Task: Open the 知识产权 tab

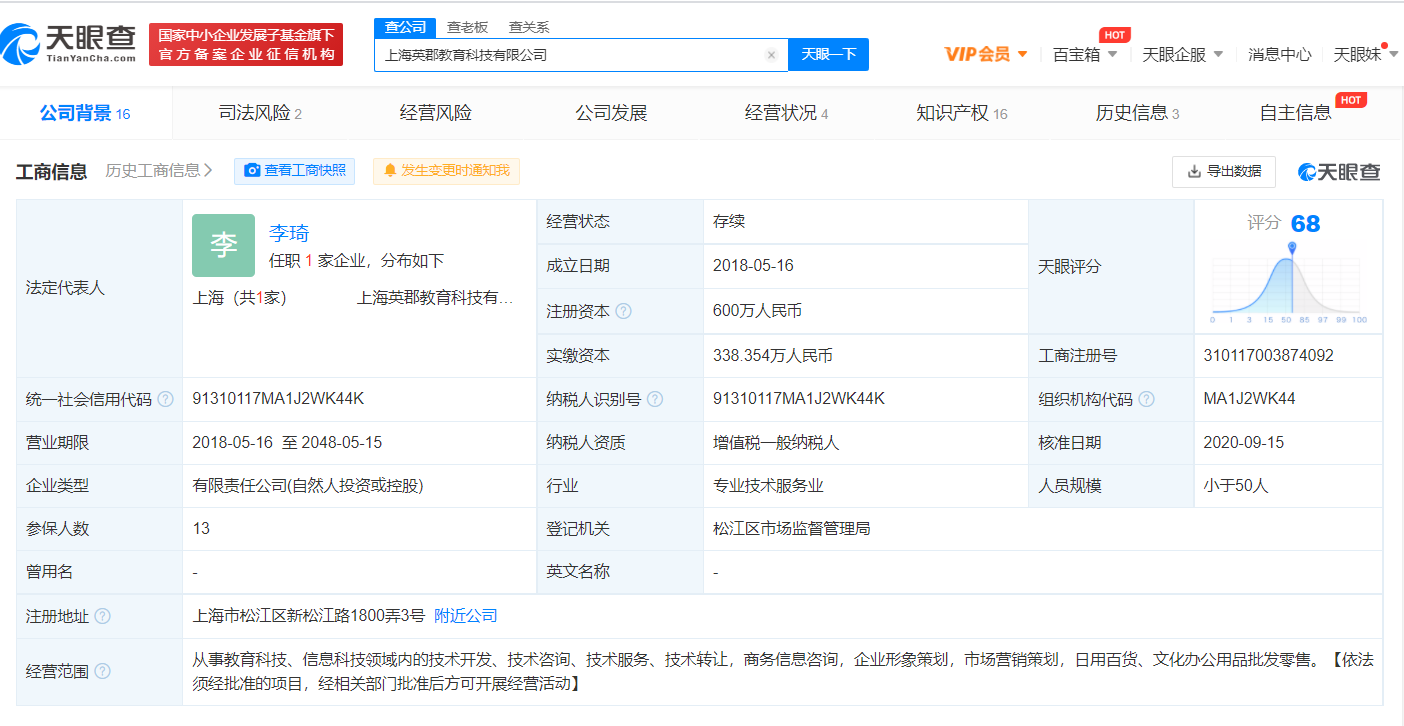Action: [962, 113]
